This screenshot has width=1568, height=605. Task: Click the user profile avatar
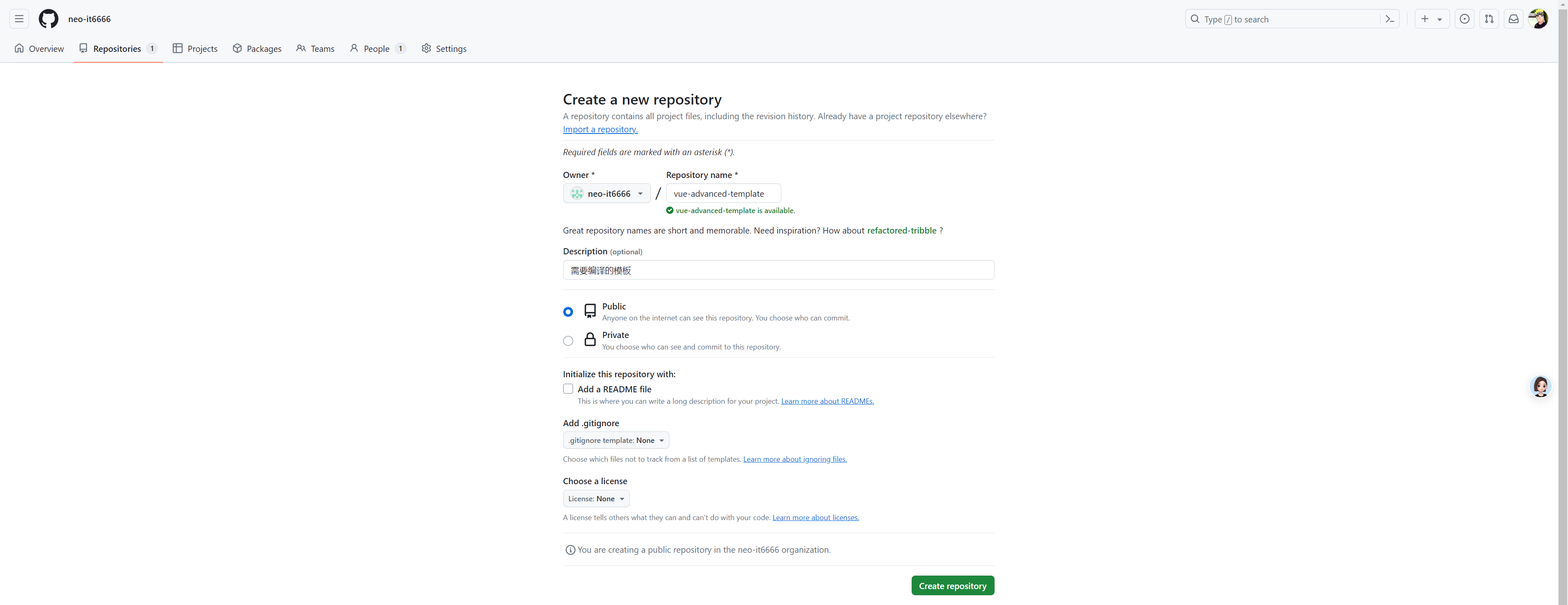[x=1537, y=19]
